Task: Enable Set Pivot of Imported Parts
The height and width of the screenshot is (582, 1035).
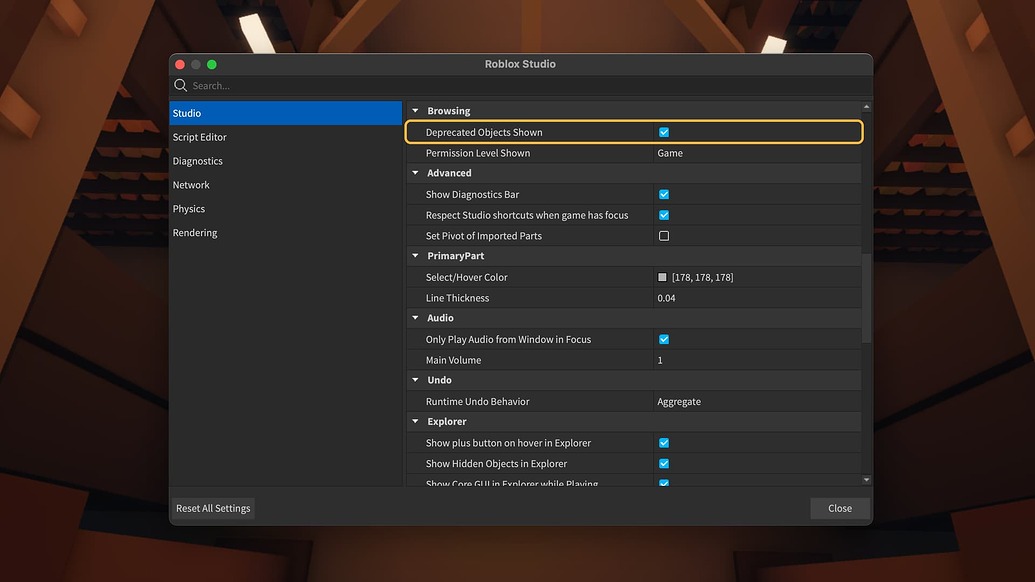Action: pyautogui.click(x=663, y=235)
